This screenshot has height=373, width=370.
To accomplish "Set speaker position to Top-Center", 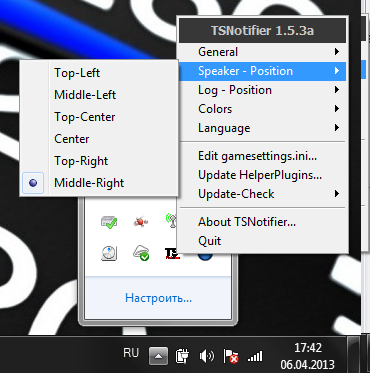I will (99, 117).
